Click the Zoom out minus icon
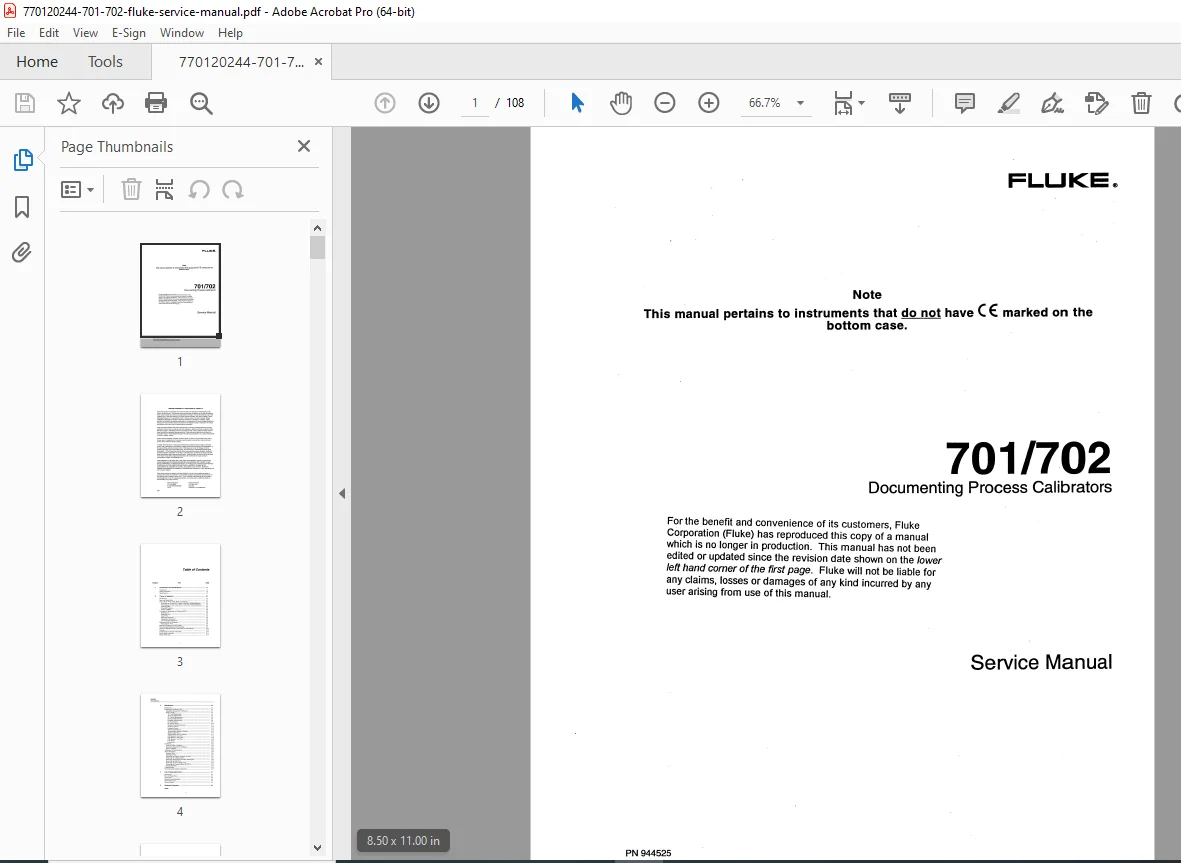Image resolution: width=1181 pixels, height=863 pixels. tap(664, 103)
